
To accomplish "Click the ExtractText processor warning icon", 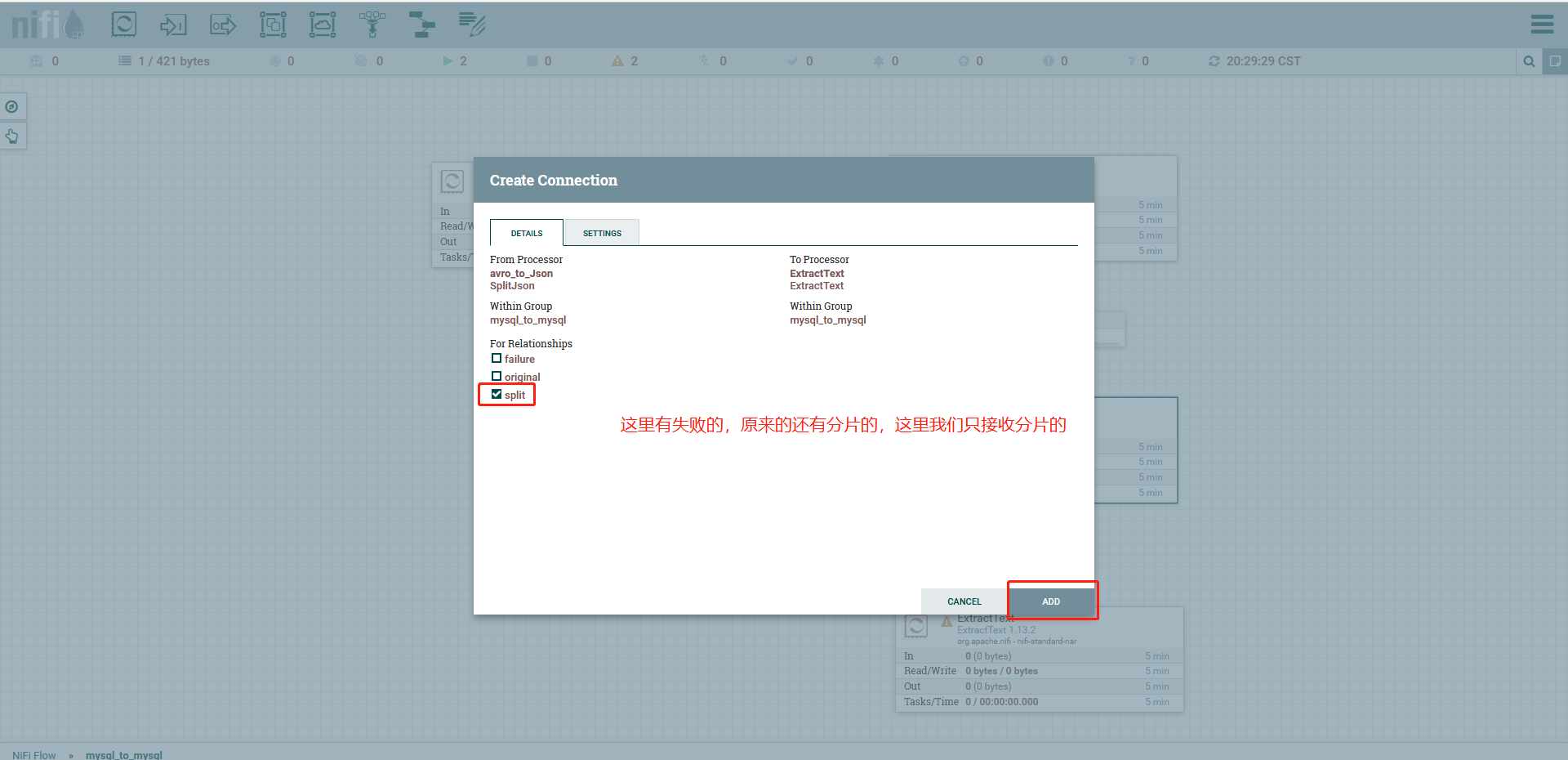I will click(947, 622).
